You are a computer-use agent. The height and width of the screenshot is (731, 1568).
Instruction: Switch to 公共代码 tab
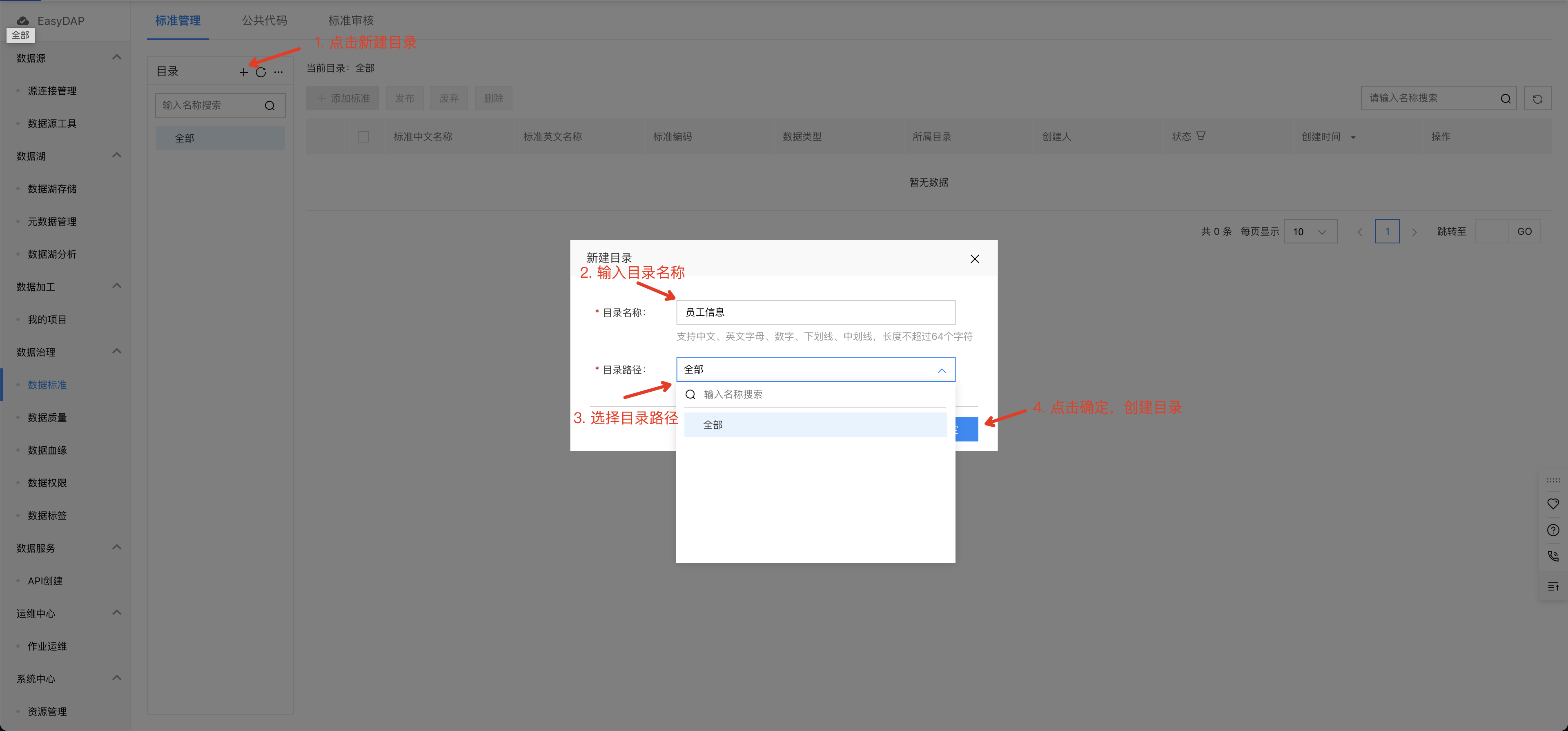coord(264,21)
